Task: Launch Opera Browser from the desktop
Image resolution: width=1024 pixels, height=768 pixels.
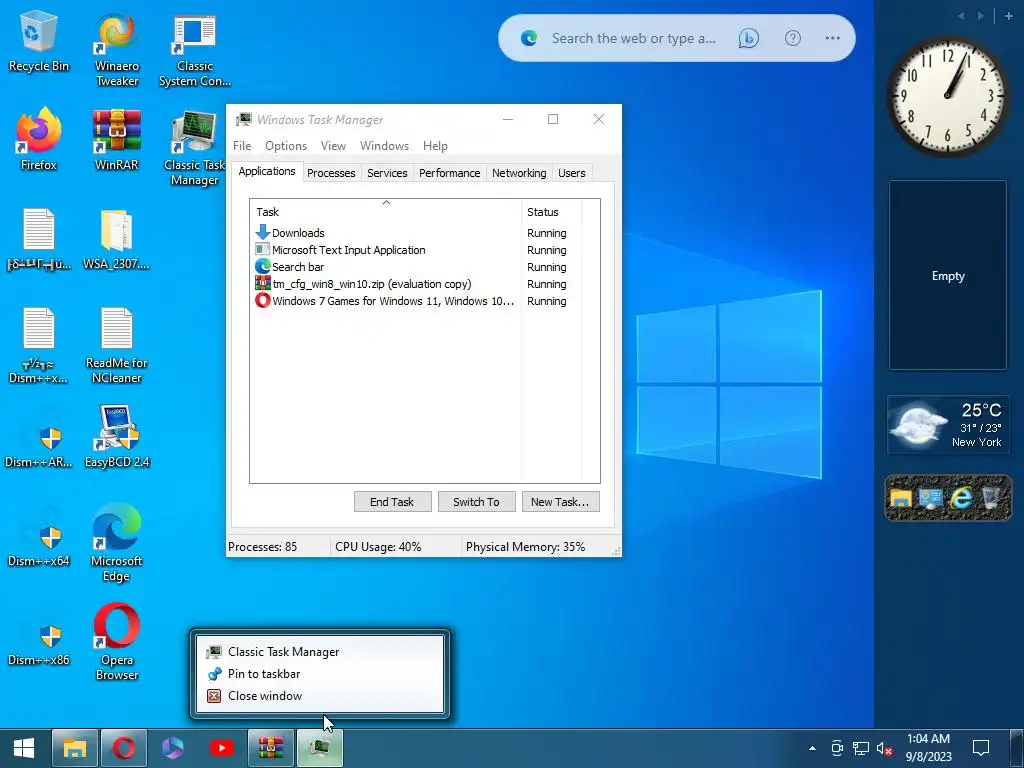Action: click(x=117, y=642)
